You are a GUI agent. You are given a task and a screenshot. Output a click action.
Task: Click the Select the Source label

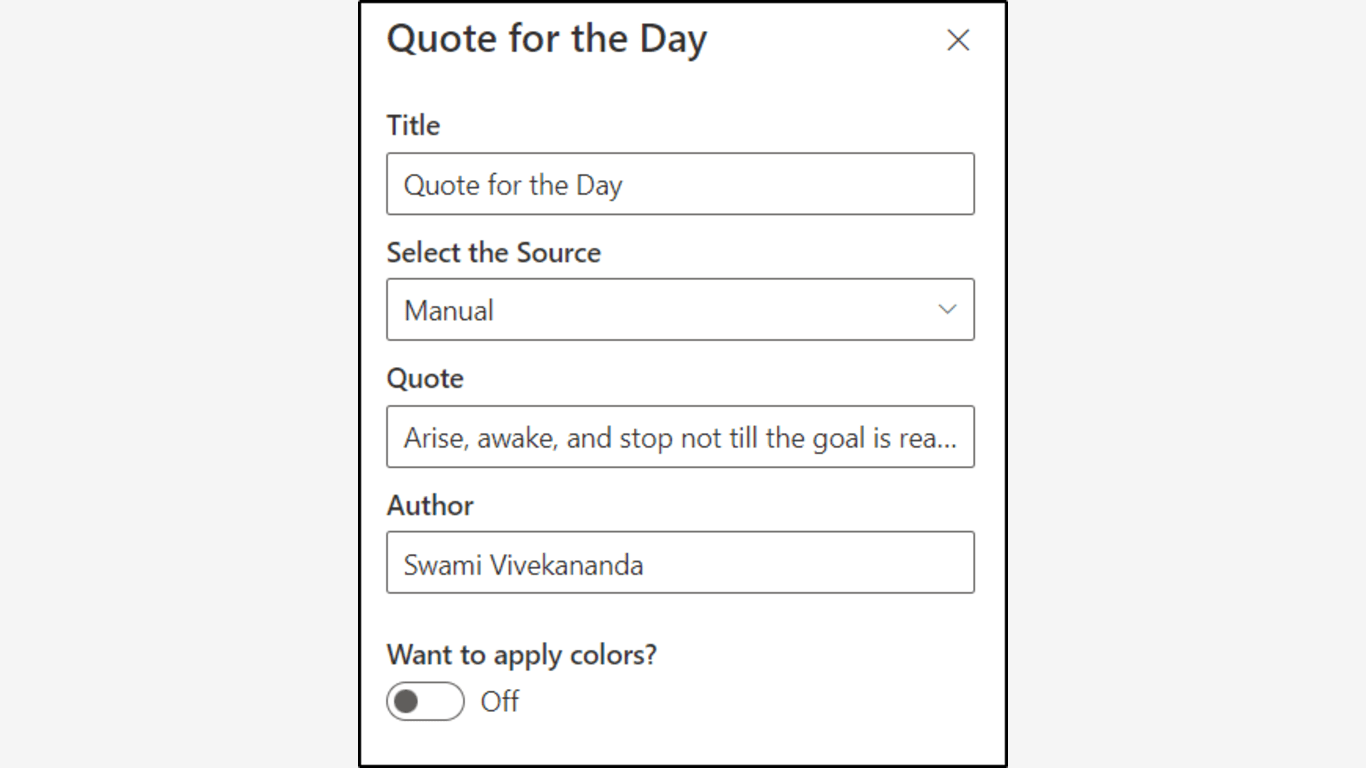(493, 252)
